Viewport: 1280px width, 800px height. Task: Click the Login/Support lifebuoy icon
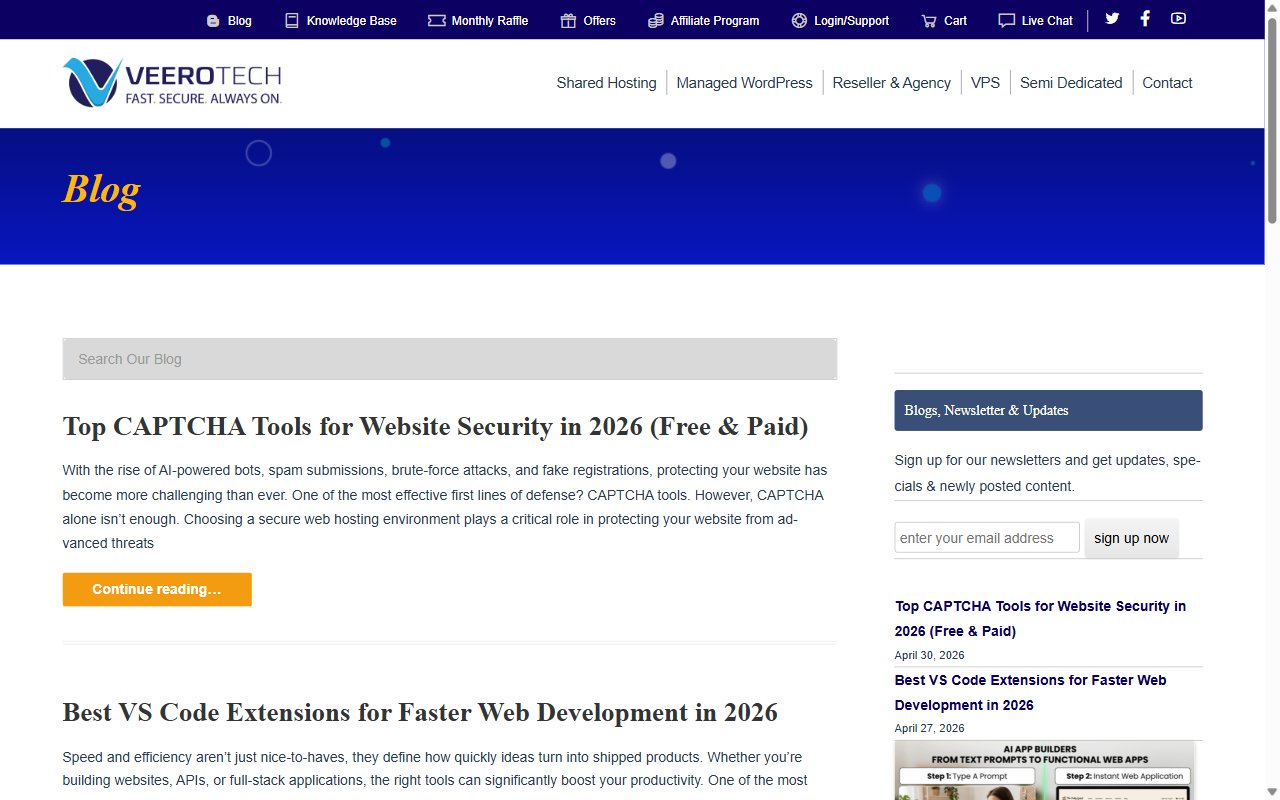[x=799, y=21]
